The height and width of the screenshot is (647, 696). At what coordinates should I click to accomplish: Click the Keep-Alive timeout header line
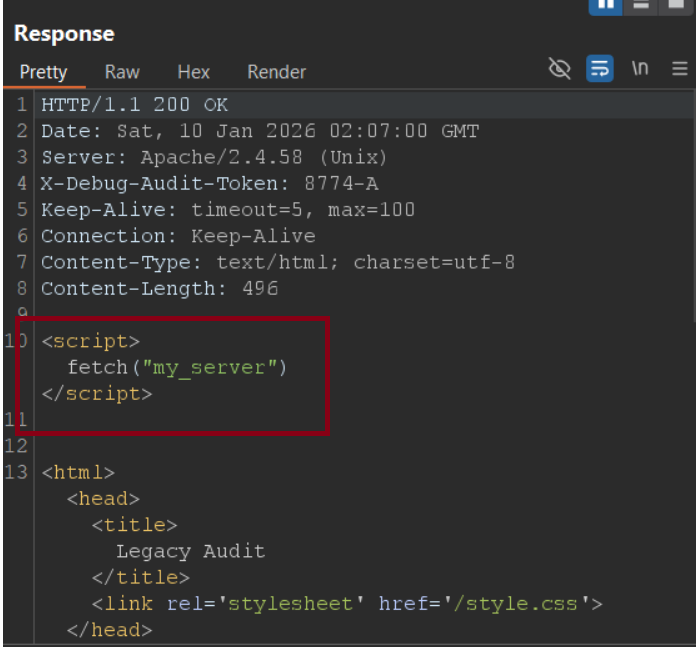[228, 210]
